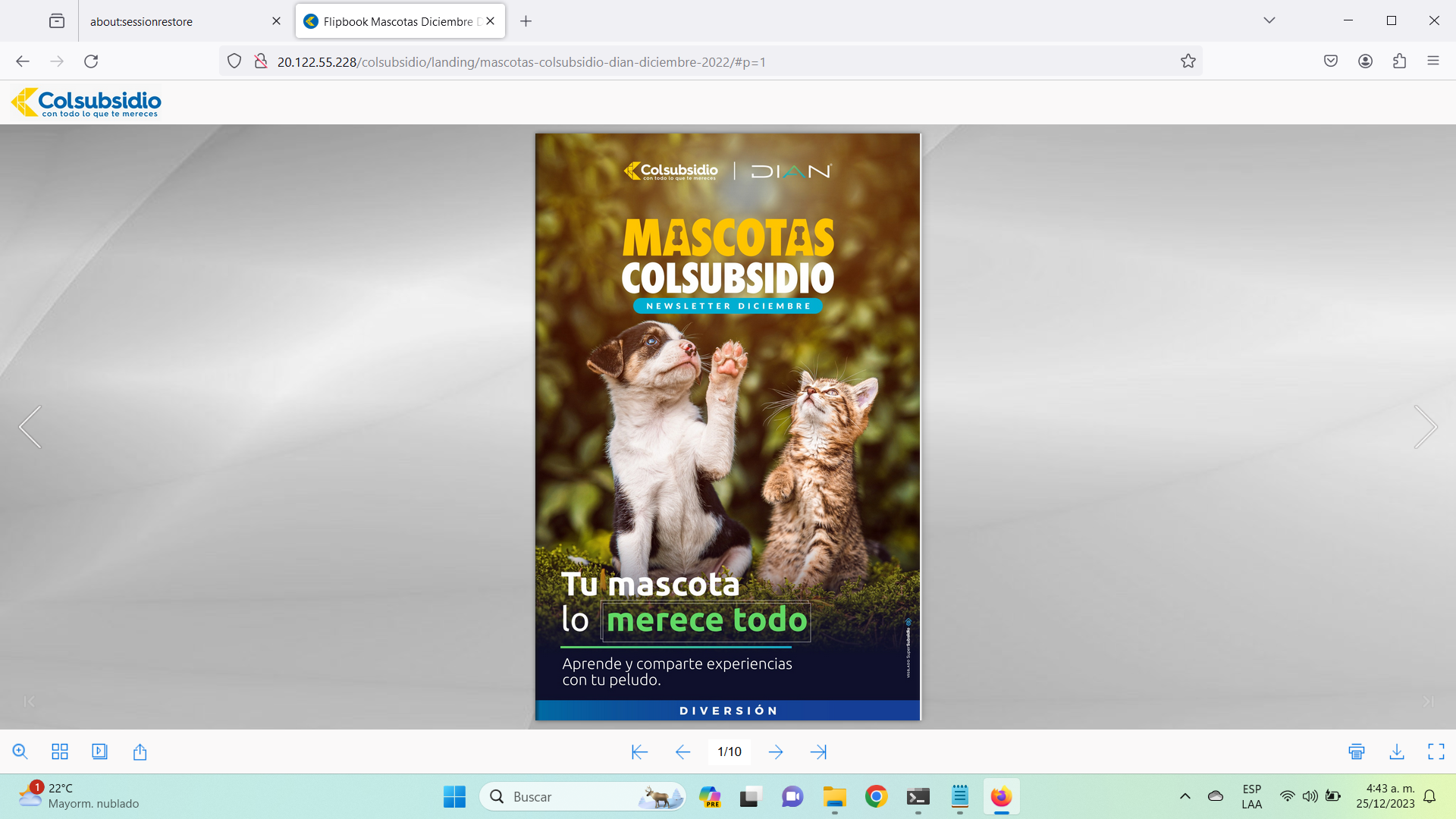The width and height of the screenshot is (1456, 819).
Task: Jump to first page of flipbook
Action: point(639,752)
